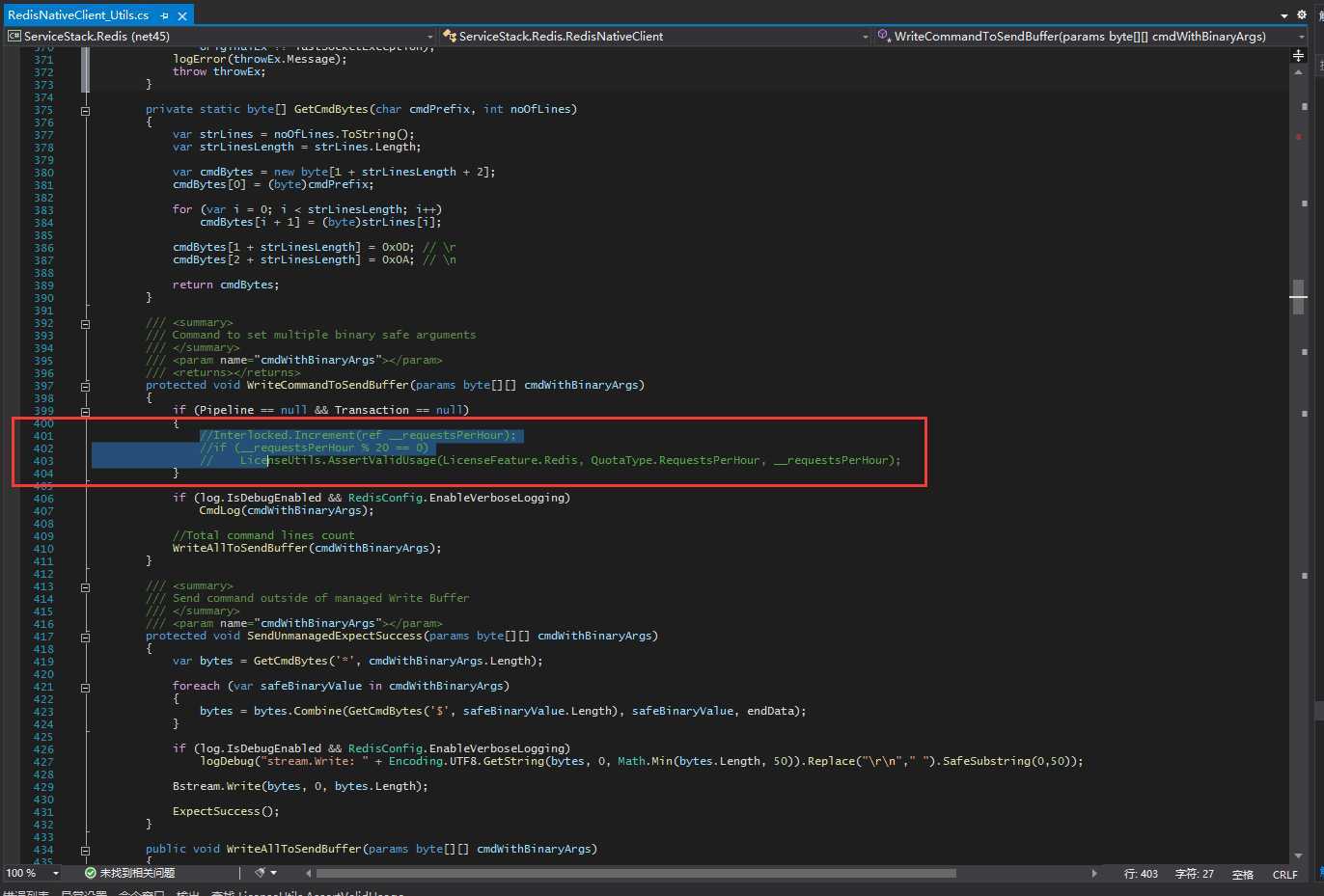The image size is (1324, 896).
Task: Show the open documents list arrow
Action: click(x=1284, y=15)
